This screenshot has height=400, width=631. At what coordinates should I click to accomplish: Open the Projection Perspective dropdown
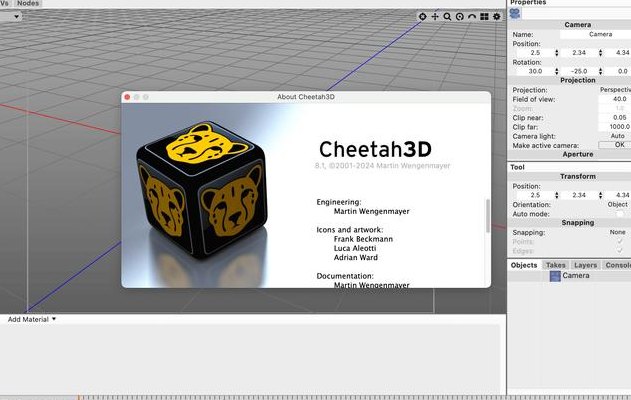(615, 90)
